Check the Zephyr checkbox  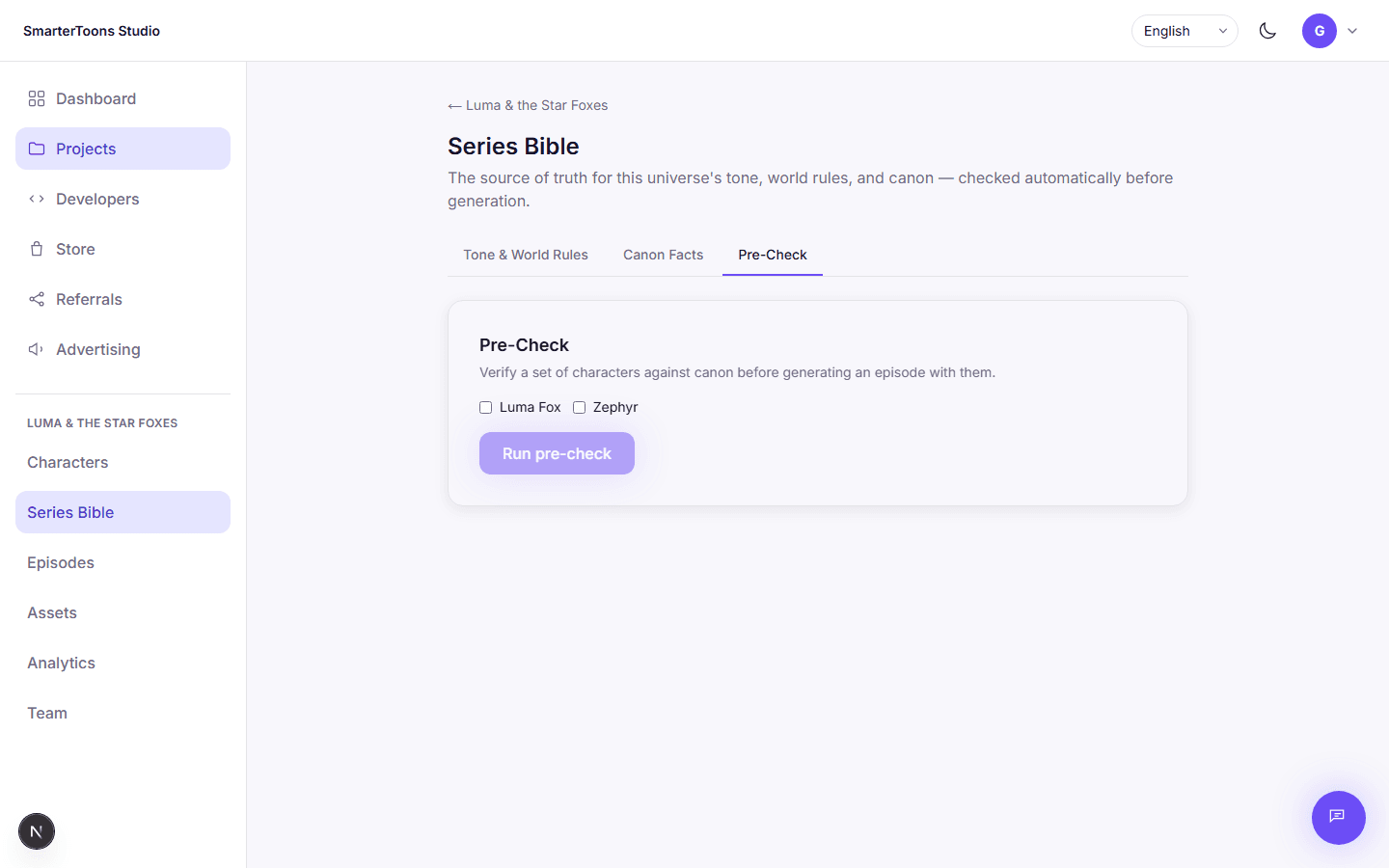[579, 407]
